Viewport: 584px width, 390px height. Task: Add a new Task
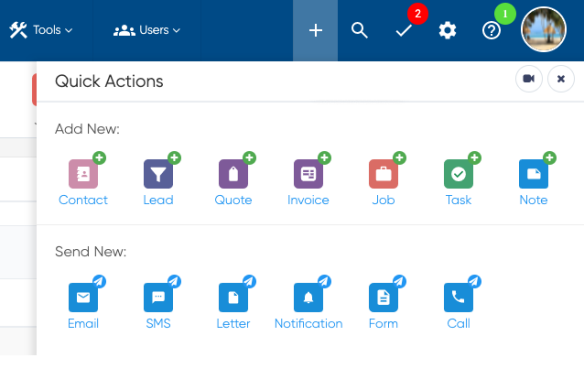coord(459,179)
